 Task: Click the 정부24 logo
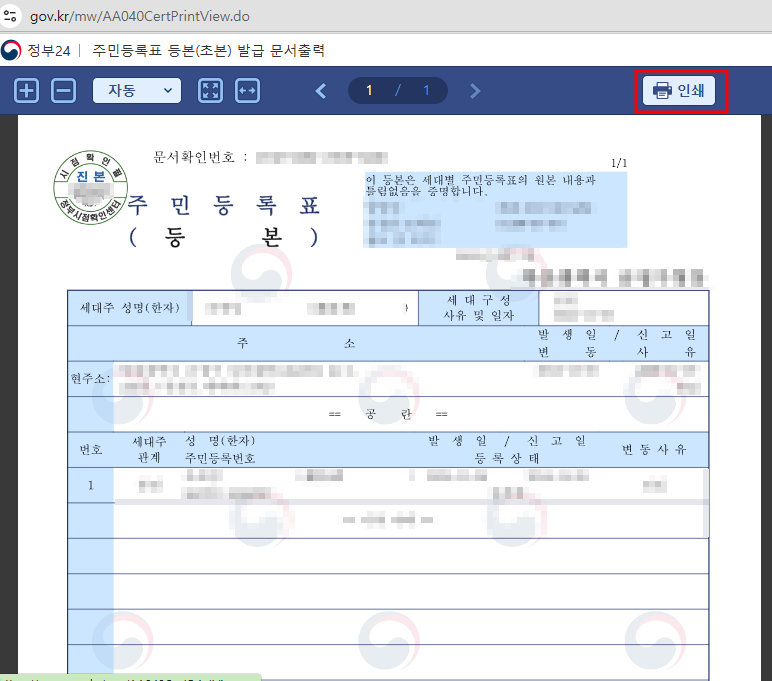(x=11, y=50)
